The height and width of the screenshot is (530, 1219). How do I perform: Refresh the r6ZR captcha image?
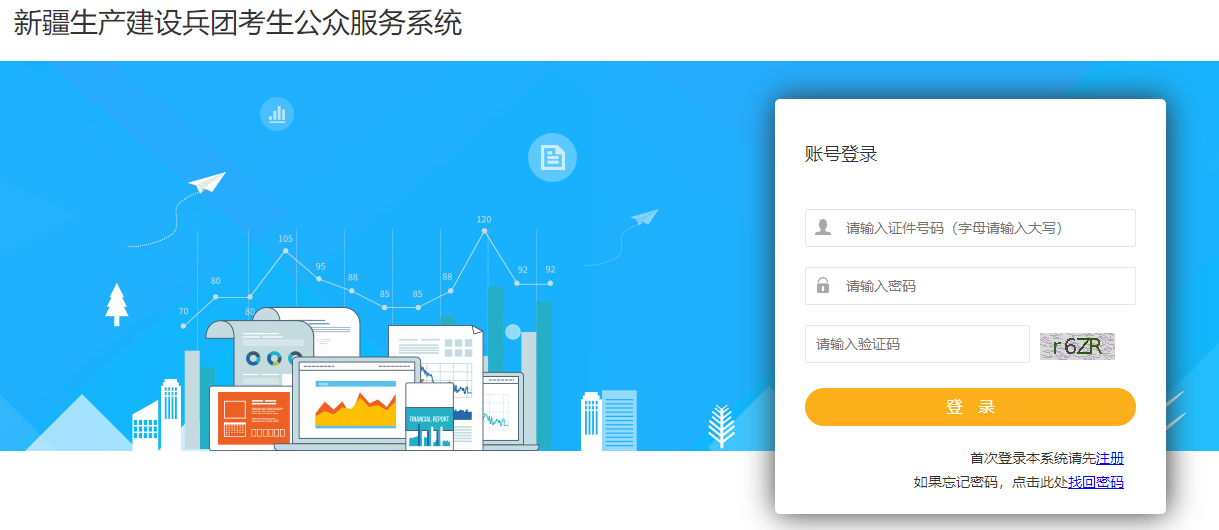[x=1077, y=346]
